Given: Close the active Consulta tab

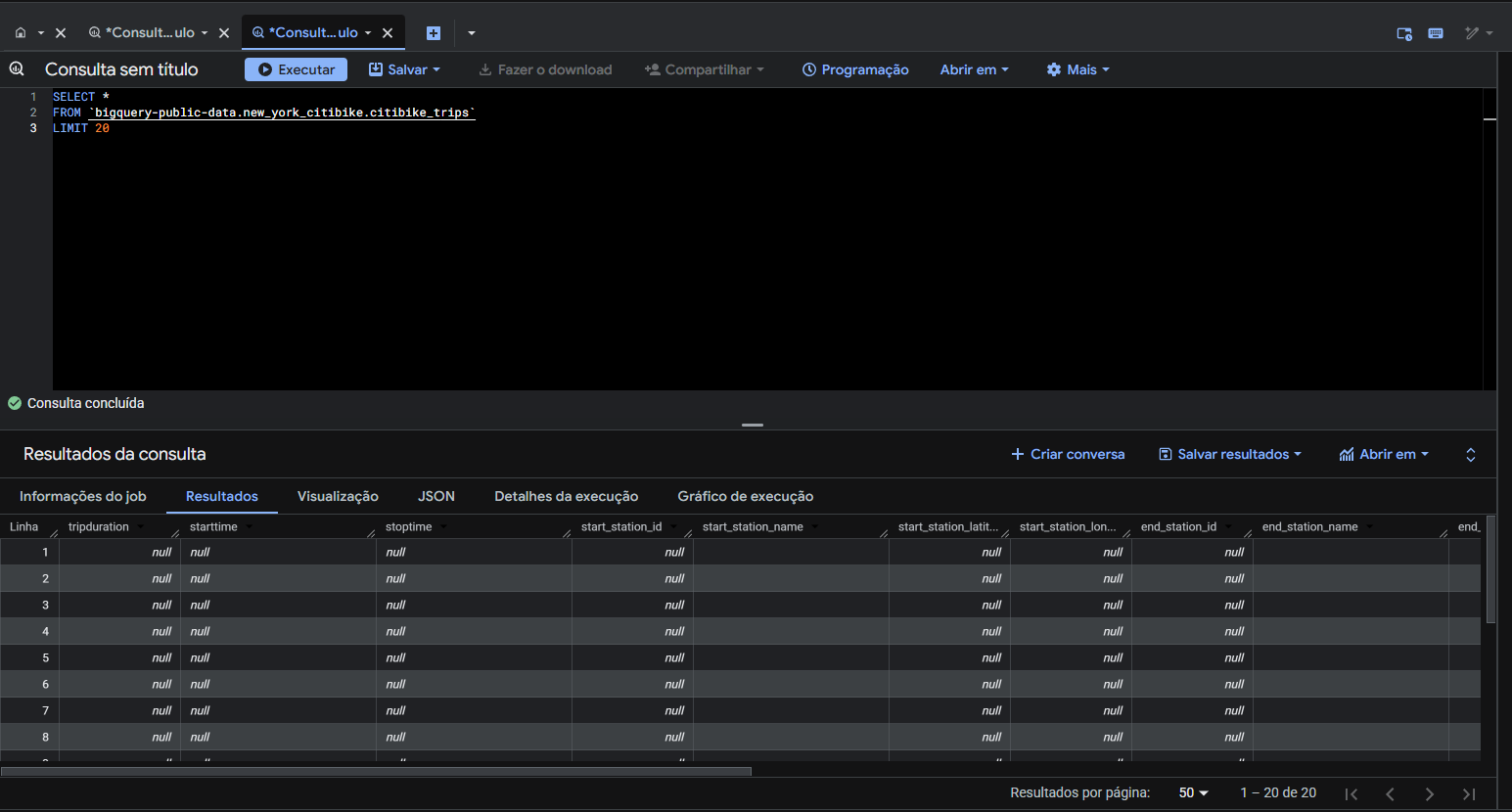Looking at the screenshot, I should [388, 33].
